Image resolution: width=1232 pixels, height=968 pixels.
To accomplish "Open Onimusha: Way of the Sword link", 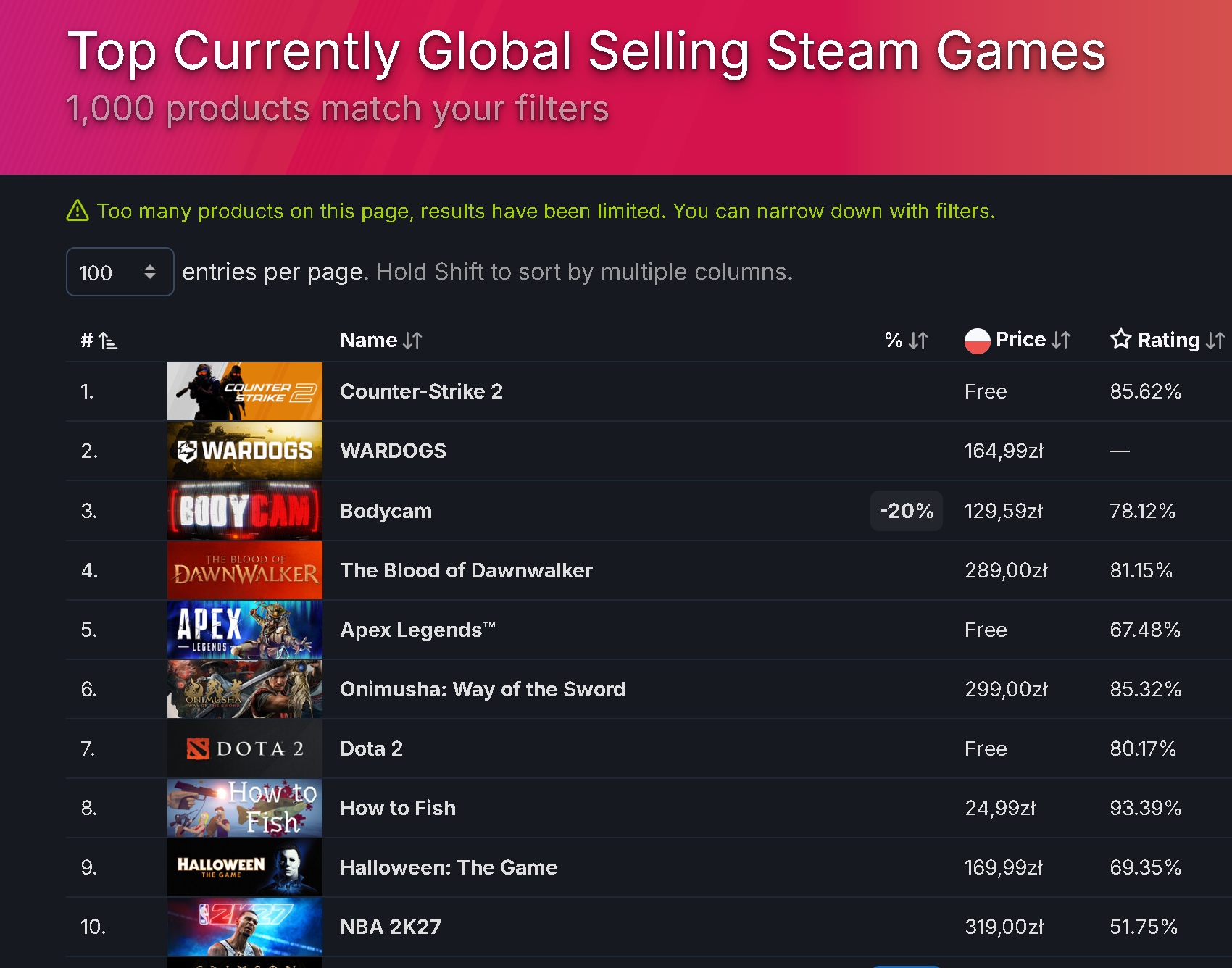I will click(x=483, y=689).
